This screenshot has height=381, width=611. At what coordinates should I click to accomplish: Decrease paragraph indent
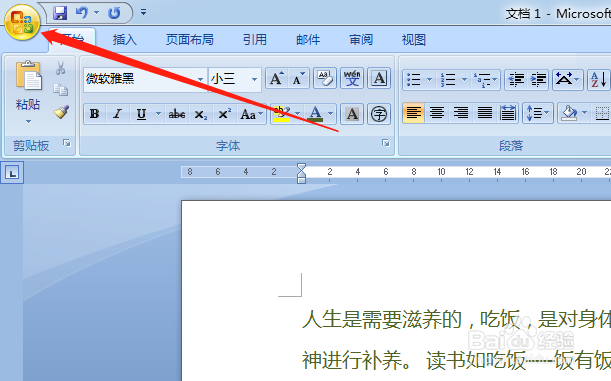516,79
